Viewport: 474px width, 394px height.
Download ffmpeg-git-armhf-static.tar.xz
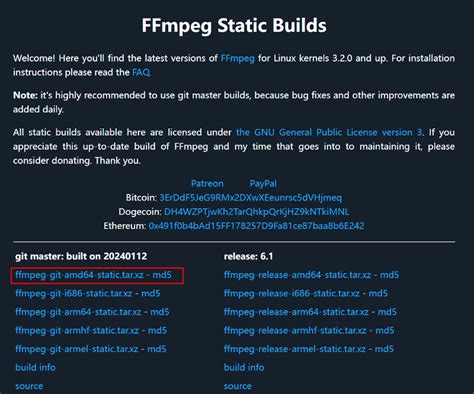[x=77, y=331]
